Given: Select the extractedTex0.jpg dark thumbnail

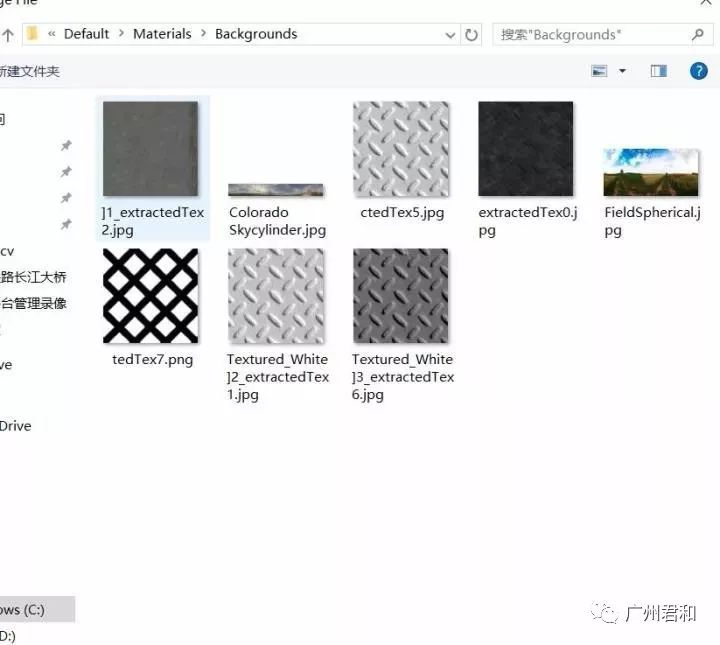Looking at the screenshot, I should pyautogui.click(x=526, y=149).
